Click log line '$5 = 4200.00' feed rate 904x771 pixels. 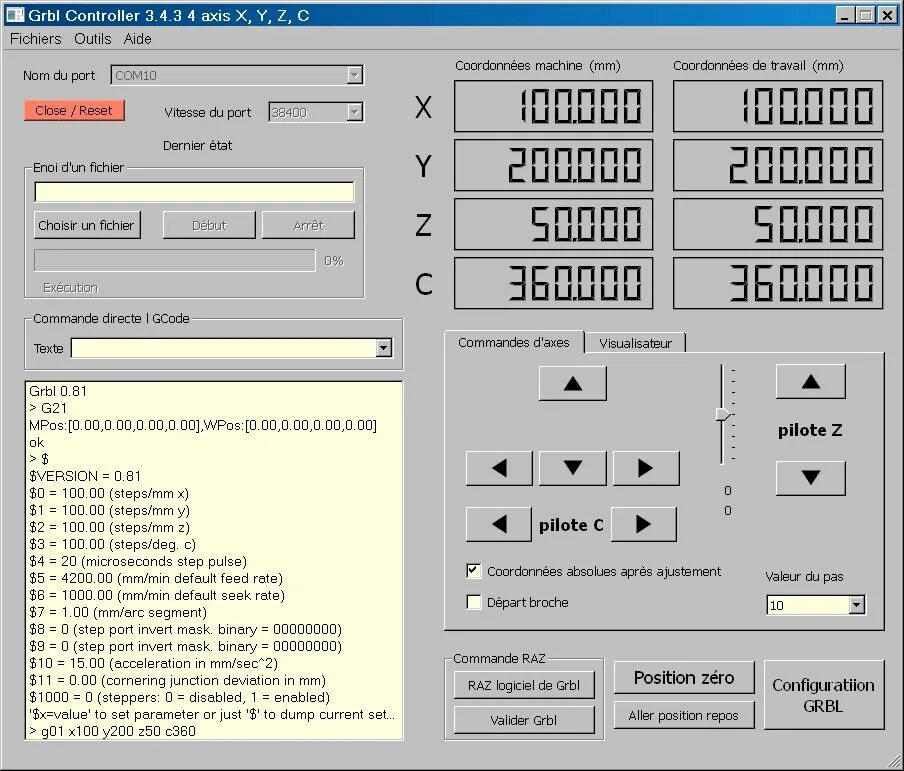click(x=156, y=578)
